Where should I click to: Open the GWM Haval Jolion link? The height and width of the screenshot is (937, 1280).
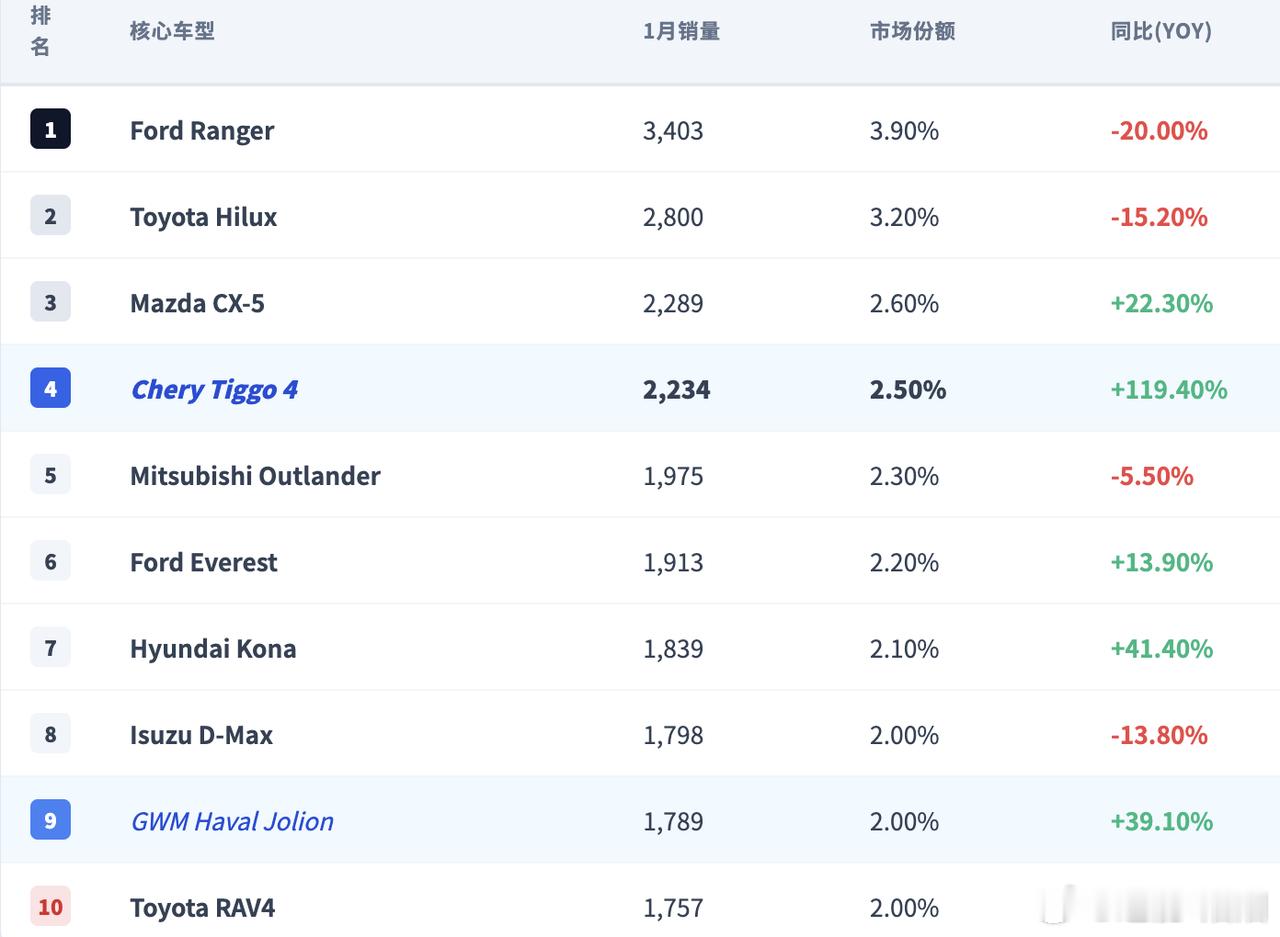232,821
